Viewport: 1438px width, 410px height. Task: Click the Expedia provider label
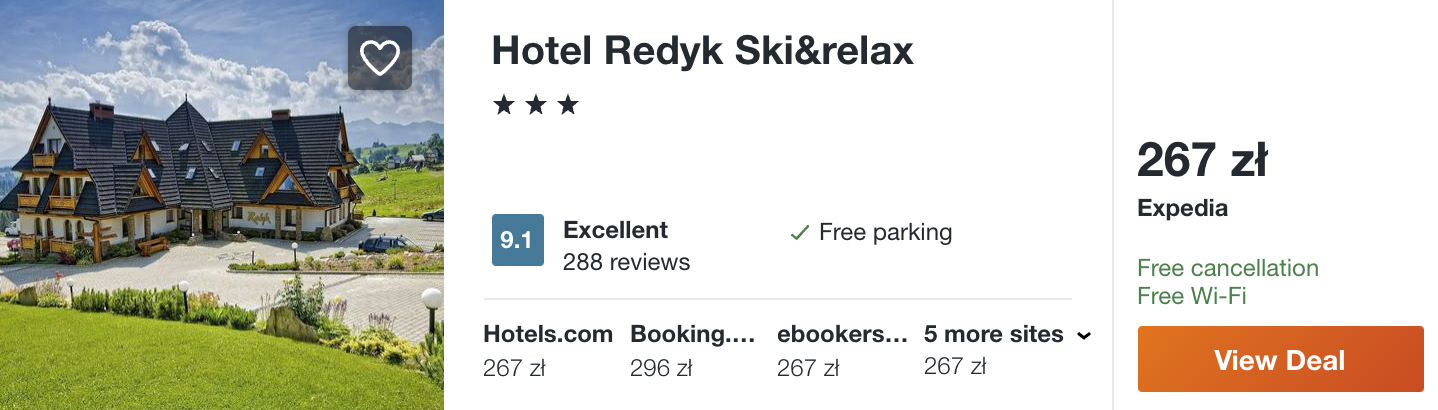[1182, 209]
